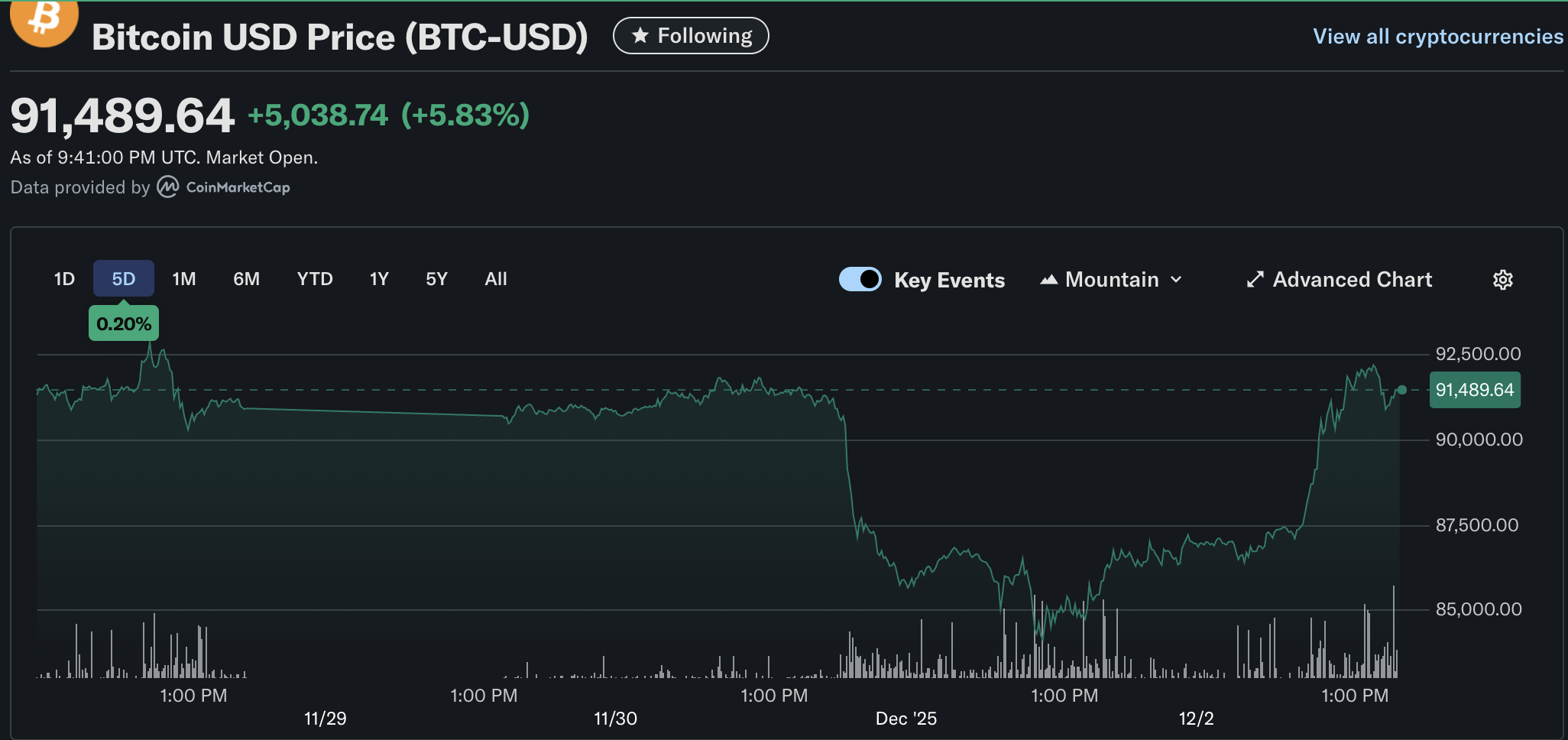Switch to the 1D time range

coord(64,279)
